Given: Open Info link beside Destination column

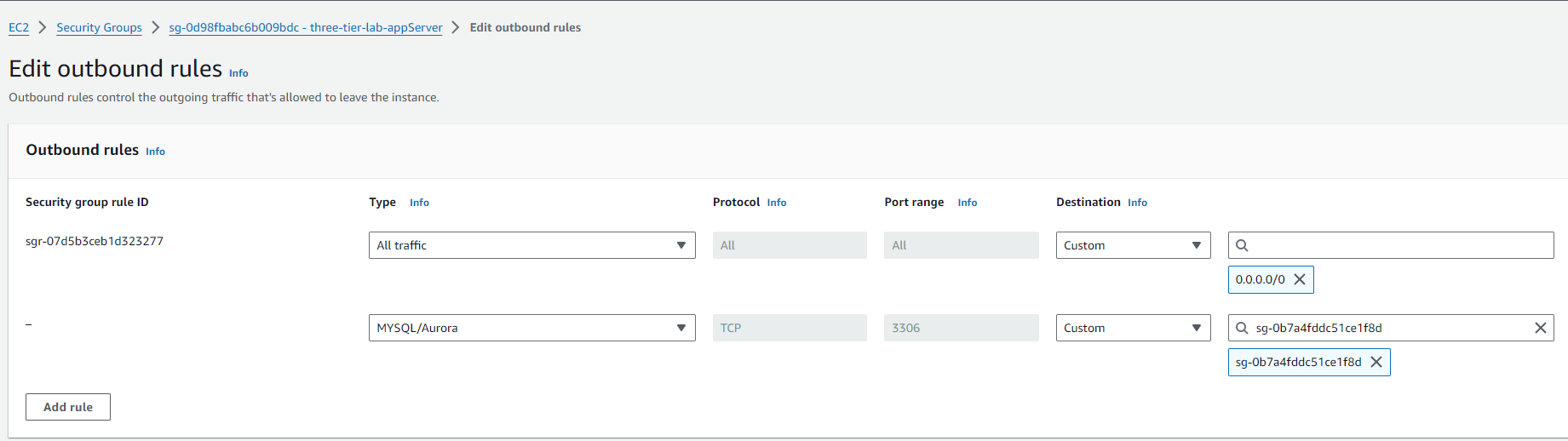Looking at the screenshot, I should [1137, 203].
